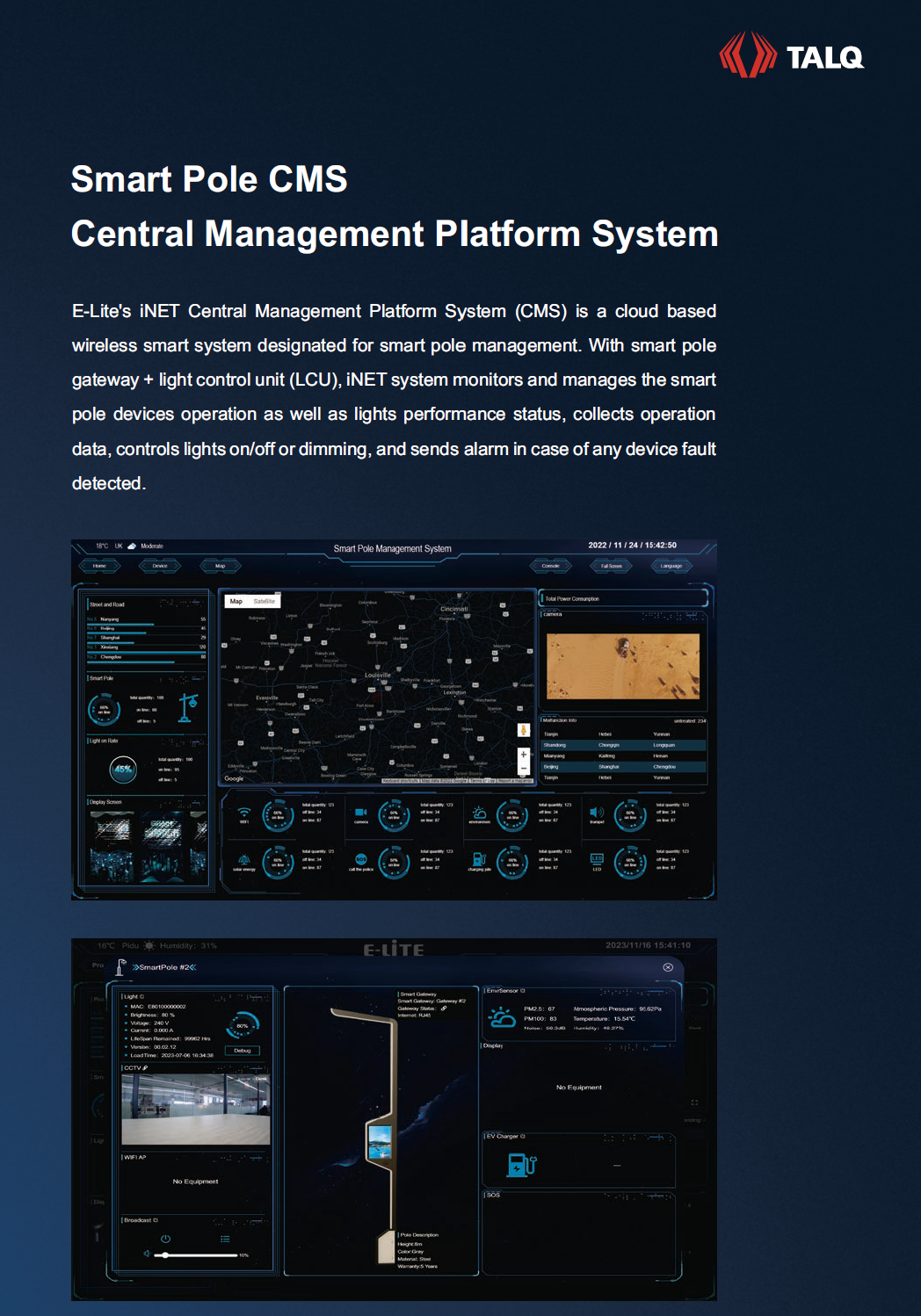Click the EV Charger station icon

point(521,1165)
